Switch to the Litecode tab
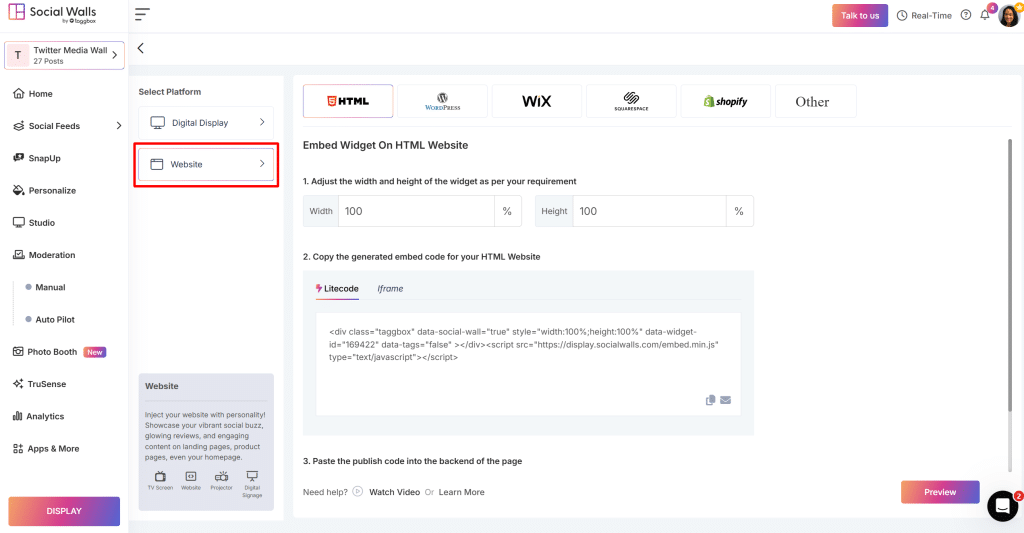Screen dimensions: 1024x533 coord(337,289)
